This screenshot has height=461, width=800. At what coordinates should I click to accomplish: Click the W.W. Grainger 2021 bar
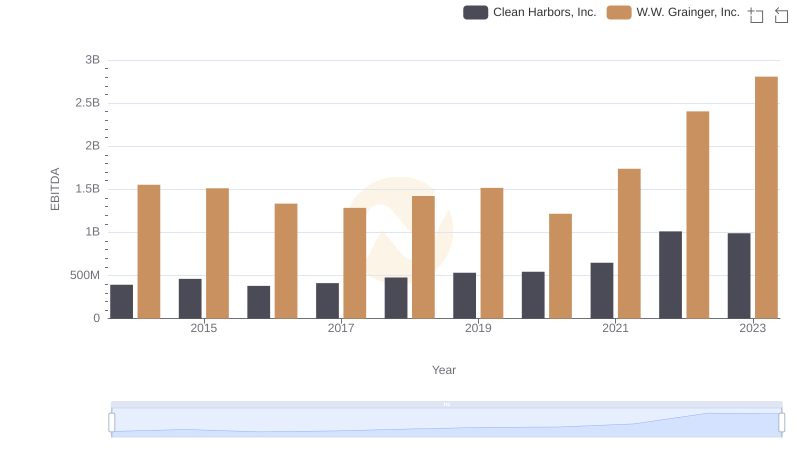(x=629, y=244)
